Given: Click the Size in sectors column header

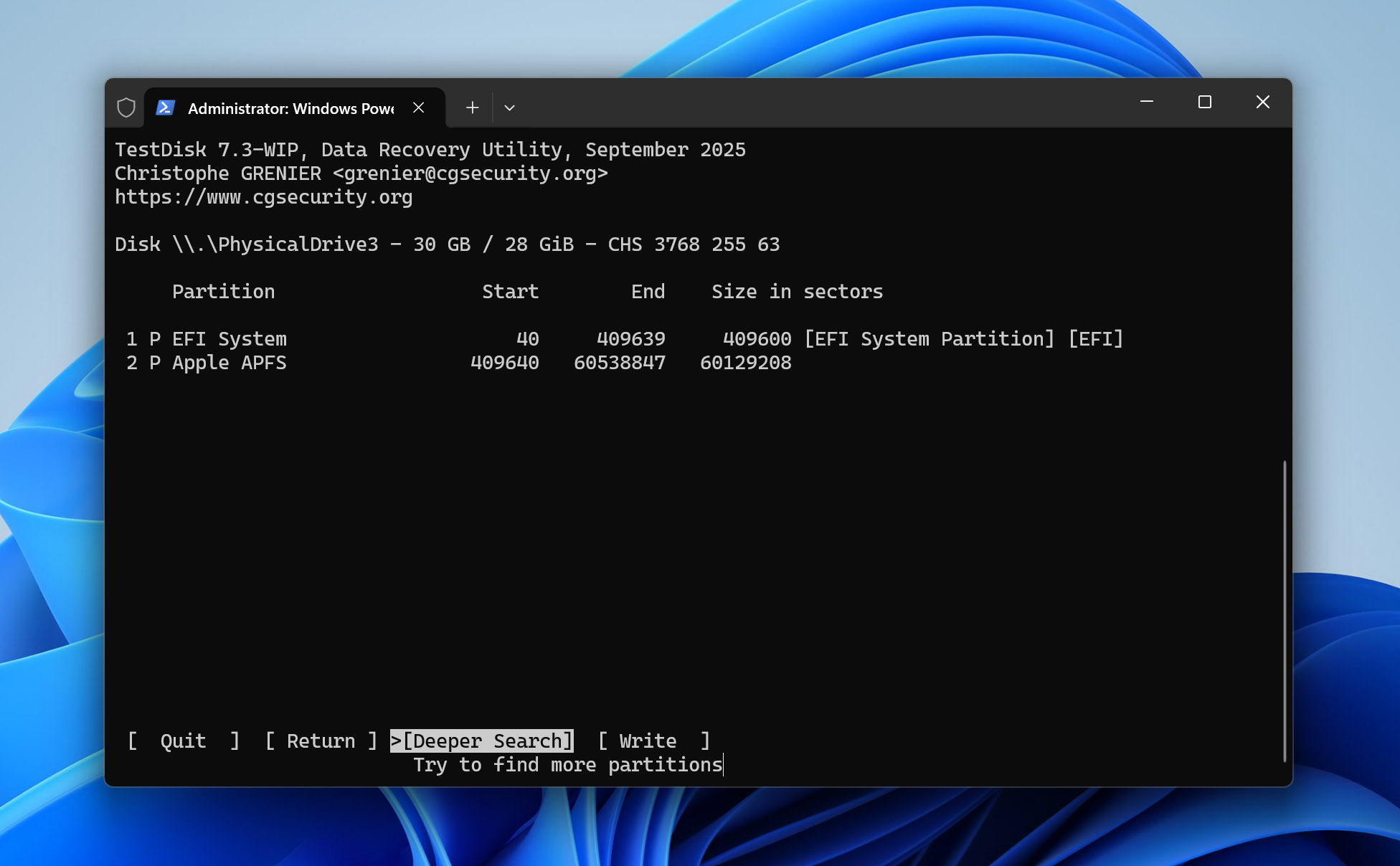Looking at the screenshot, I should pyautogui.click(x=798, y=292).
